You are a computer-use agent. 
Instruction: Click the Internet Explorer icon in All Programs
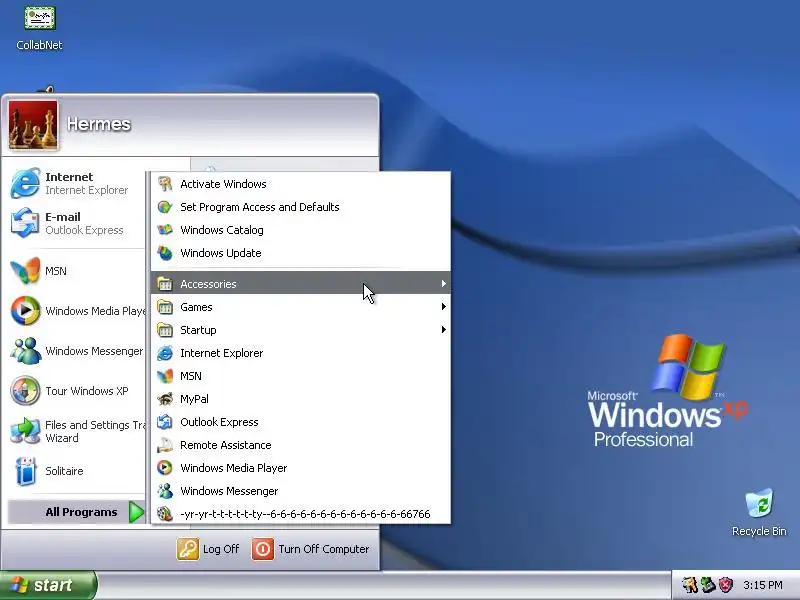[x=165, y=353]
